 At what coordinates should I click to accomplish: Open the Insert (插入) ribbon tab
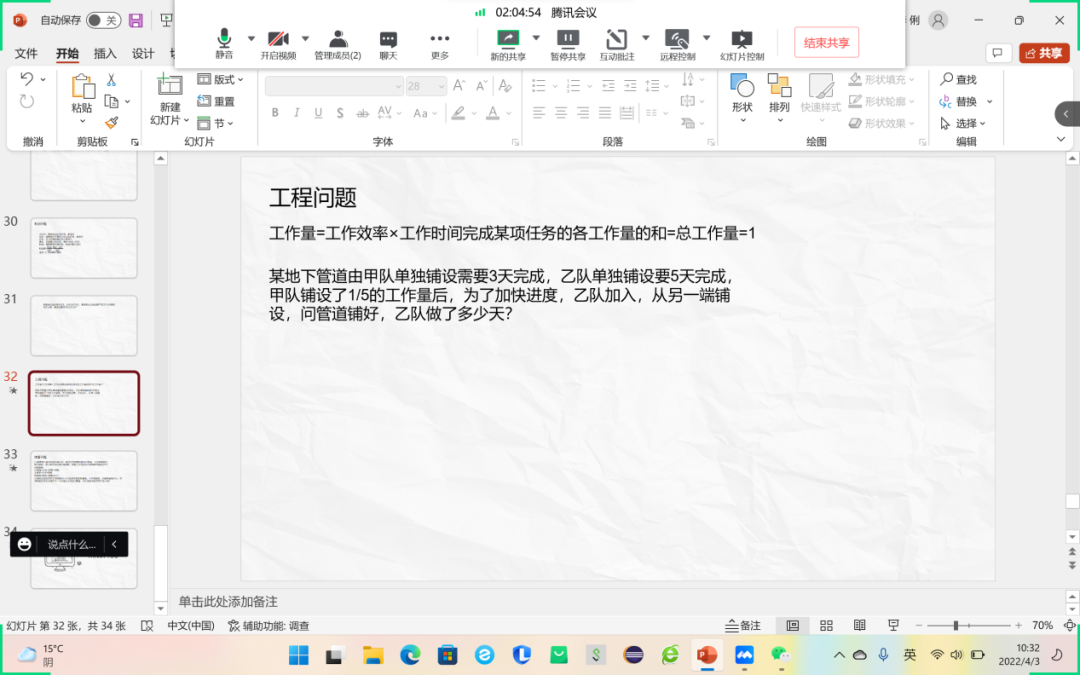coord(105,53)
